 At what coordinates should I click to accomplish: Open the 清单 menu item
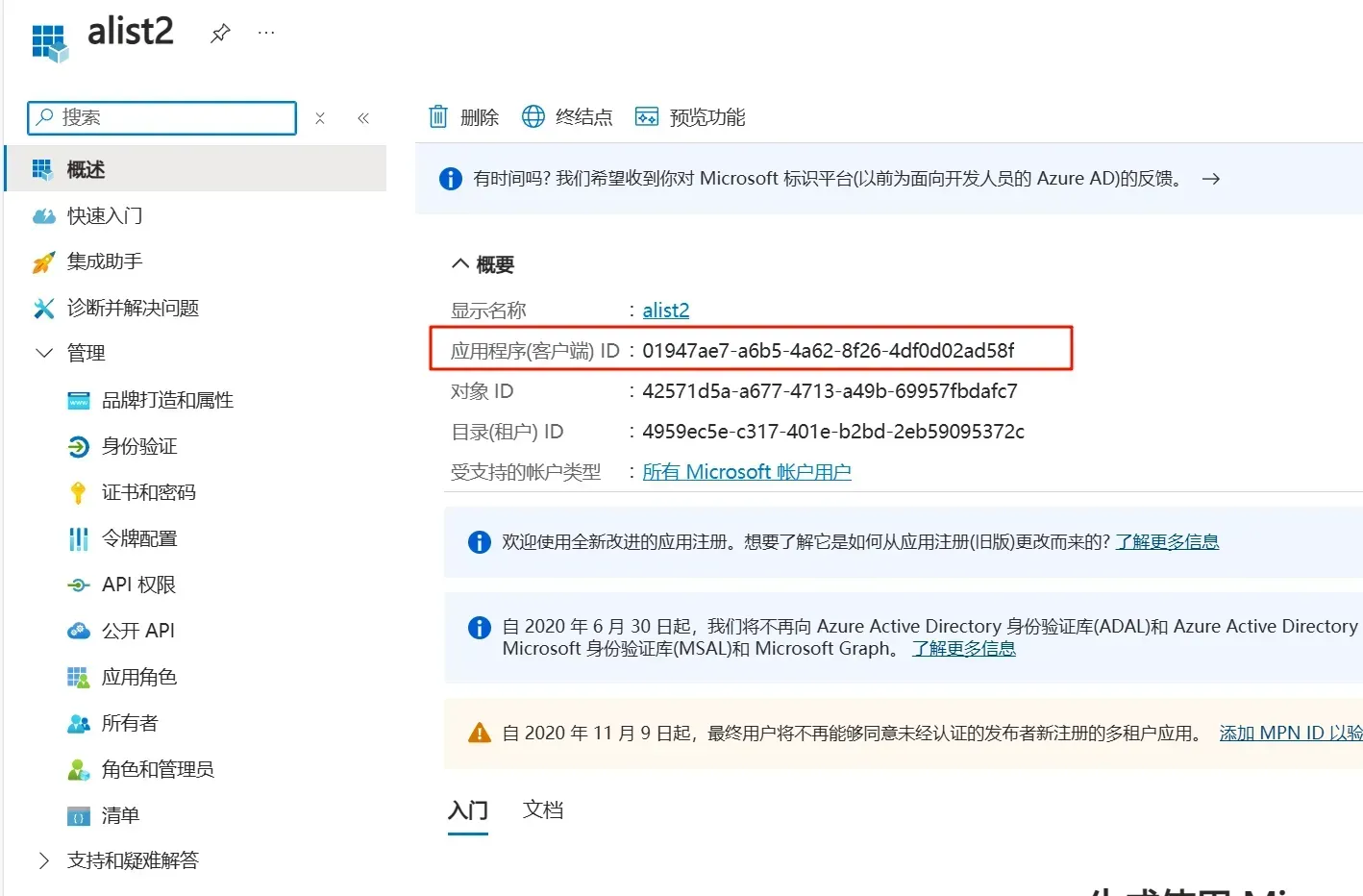click(121, 815)
